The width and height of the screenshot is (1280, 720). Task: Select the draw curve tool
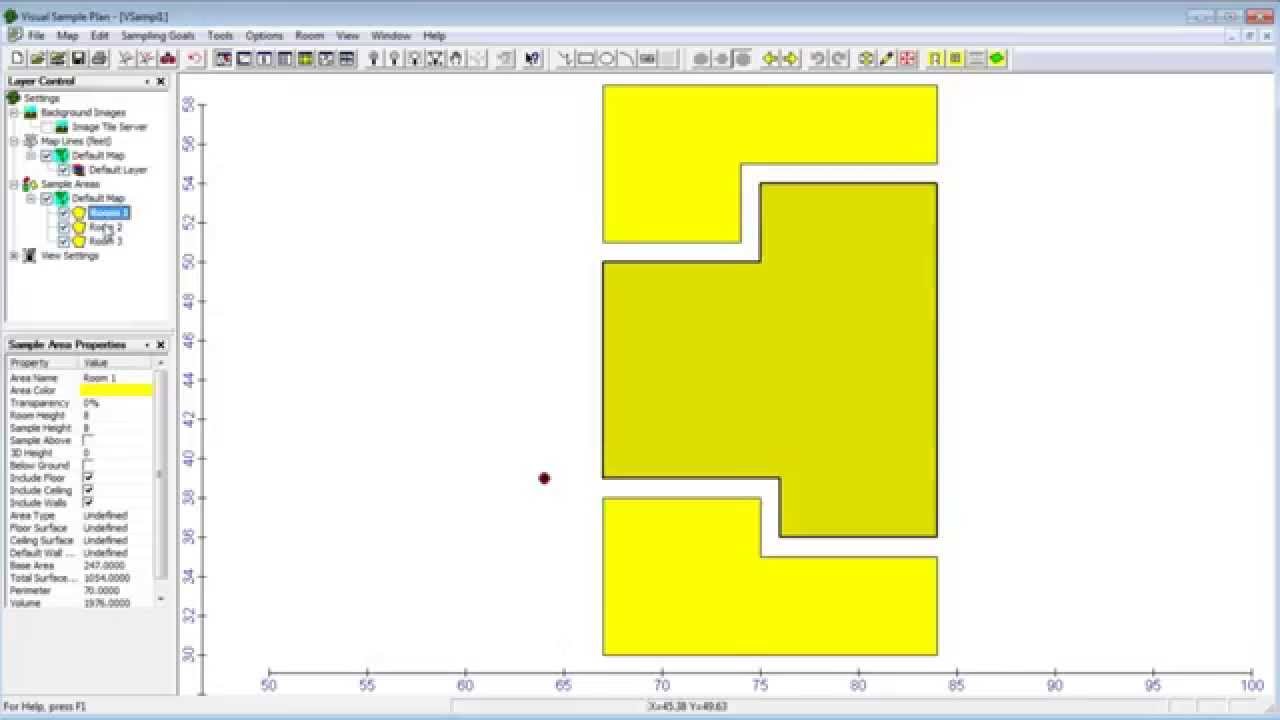(626, 59)
